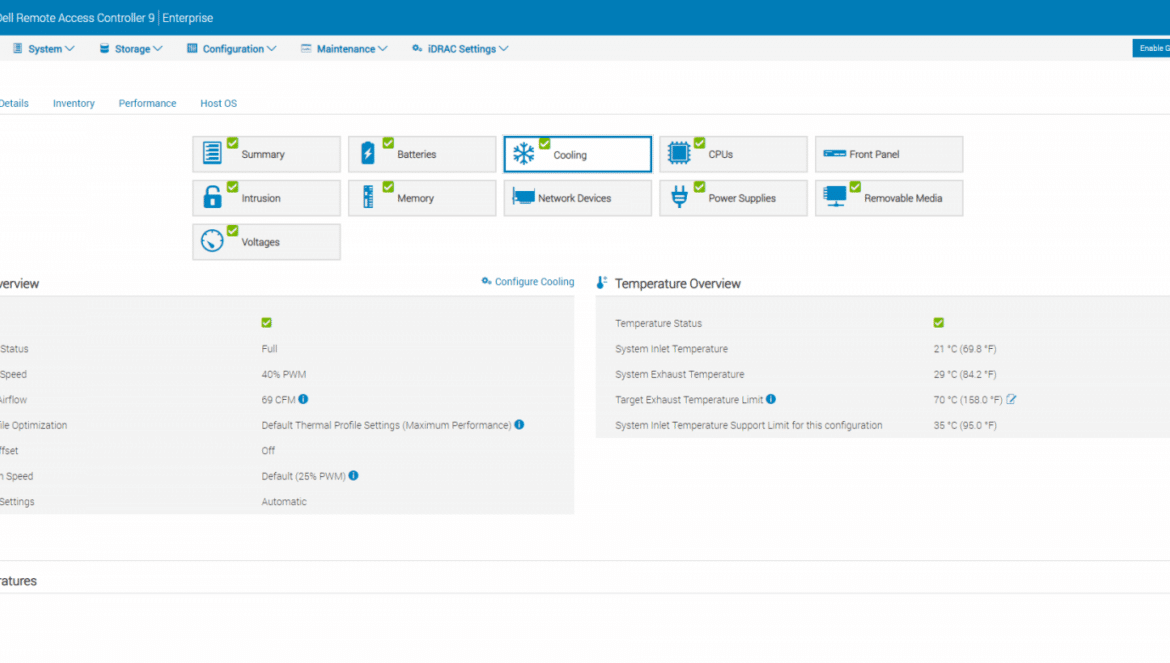Click the Front Panel device icon

pos(834,154)
